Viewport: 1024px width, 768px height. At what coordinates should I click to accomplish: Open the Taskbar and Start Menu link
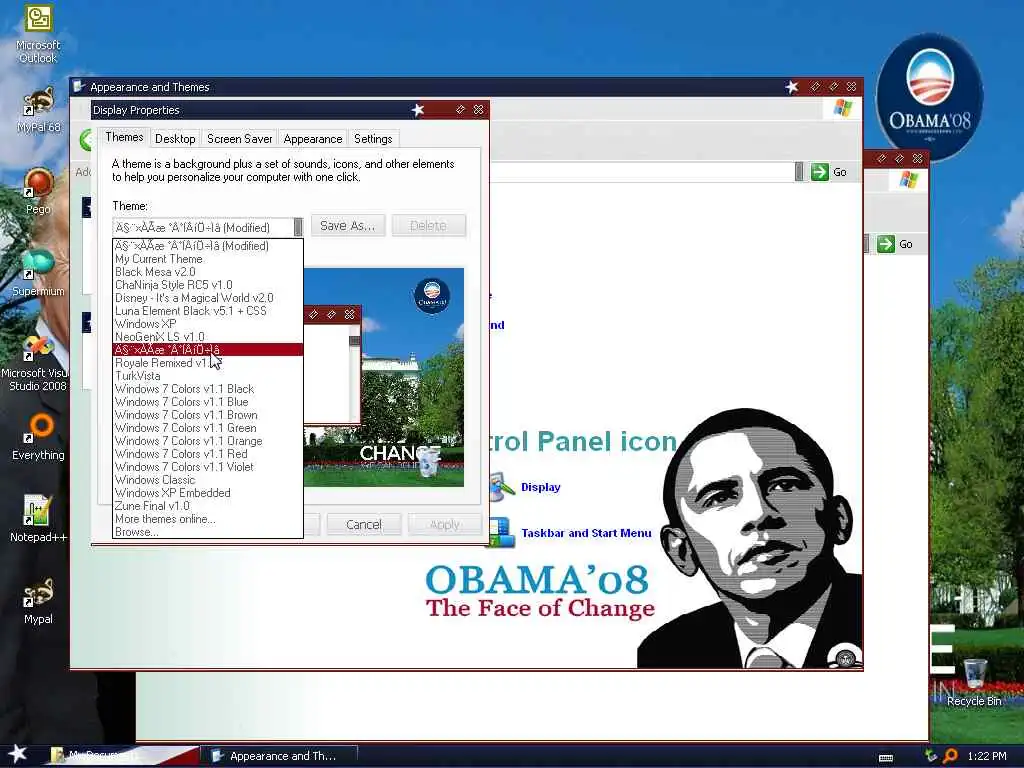click(586, 533)
